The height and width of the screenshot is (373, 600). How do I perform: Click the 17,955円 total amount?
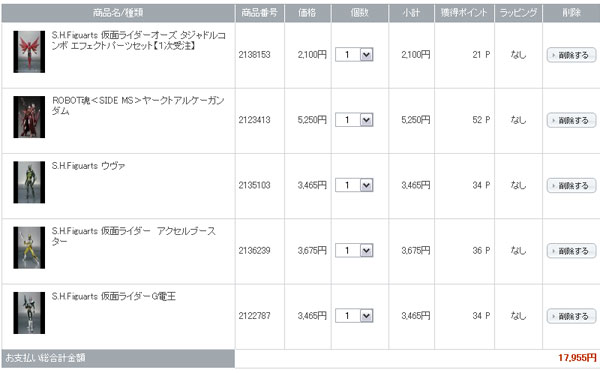coord(577,358)
